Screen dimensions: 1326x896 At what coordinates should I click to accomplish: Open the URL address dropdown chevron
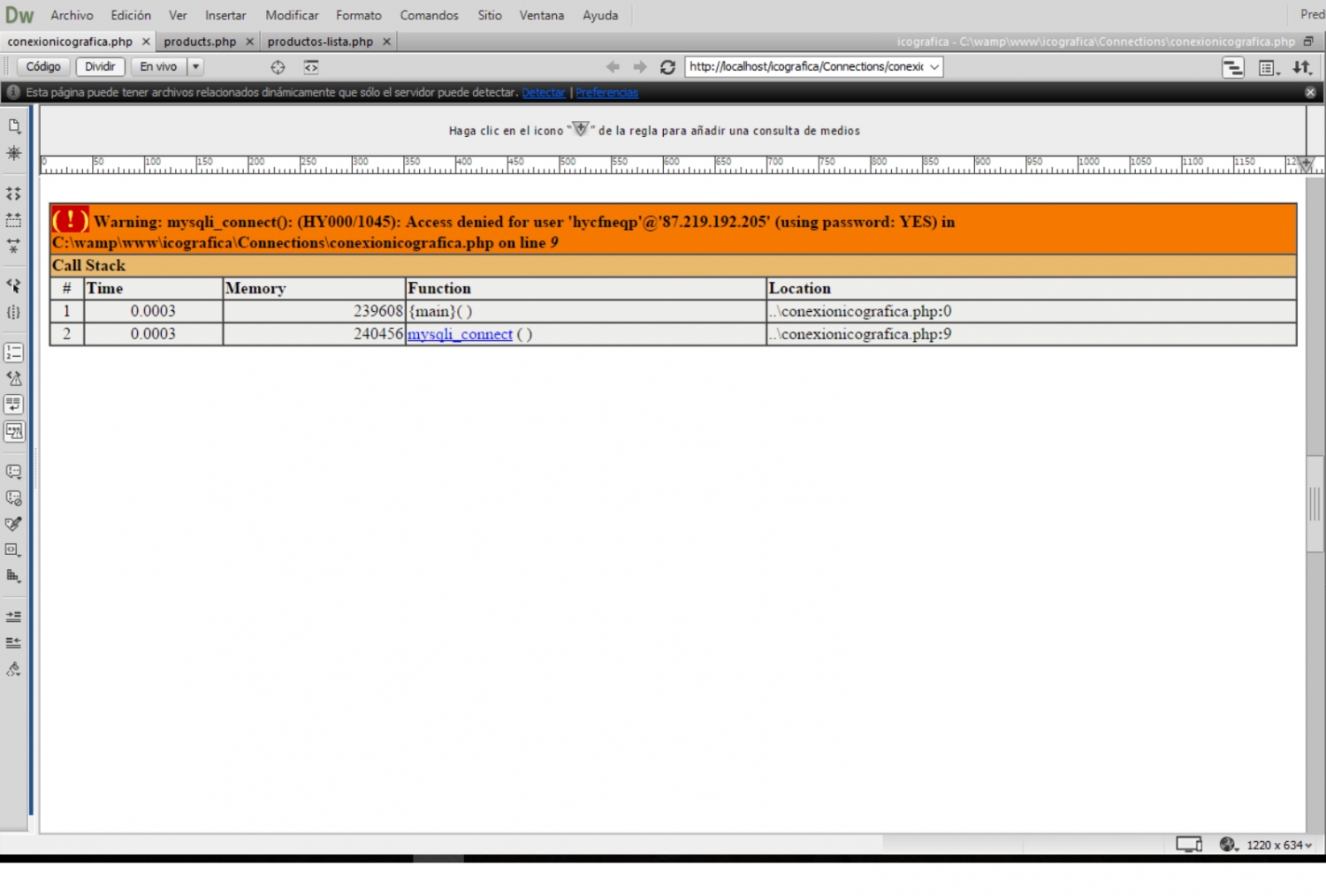tap(934, 67)
